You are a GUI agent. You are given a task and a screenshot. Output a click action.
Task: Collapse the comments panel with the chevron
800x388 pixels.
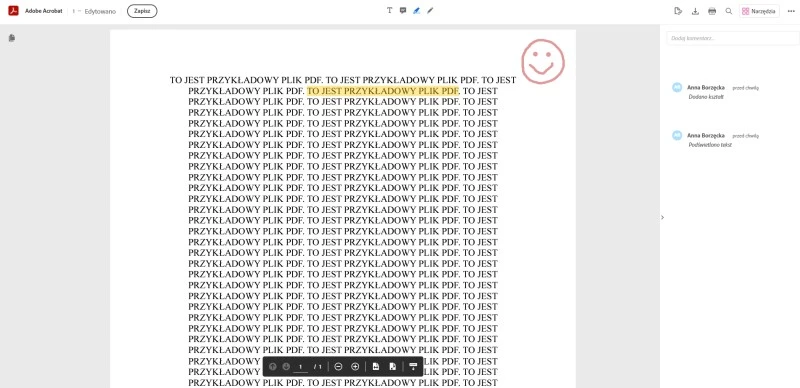pos(662,217)
